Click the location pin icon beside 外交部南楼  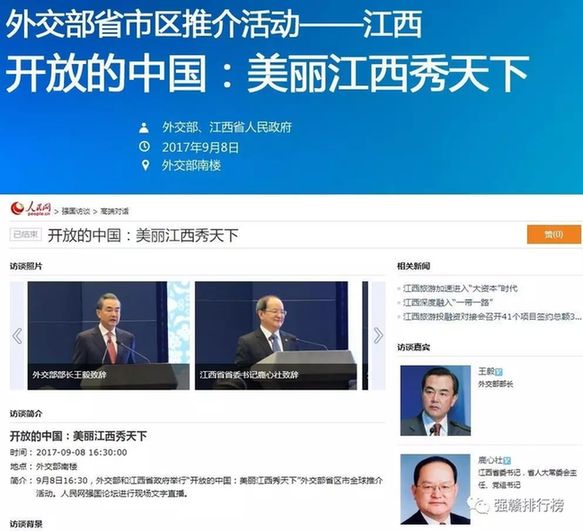(x=145, y=165)
